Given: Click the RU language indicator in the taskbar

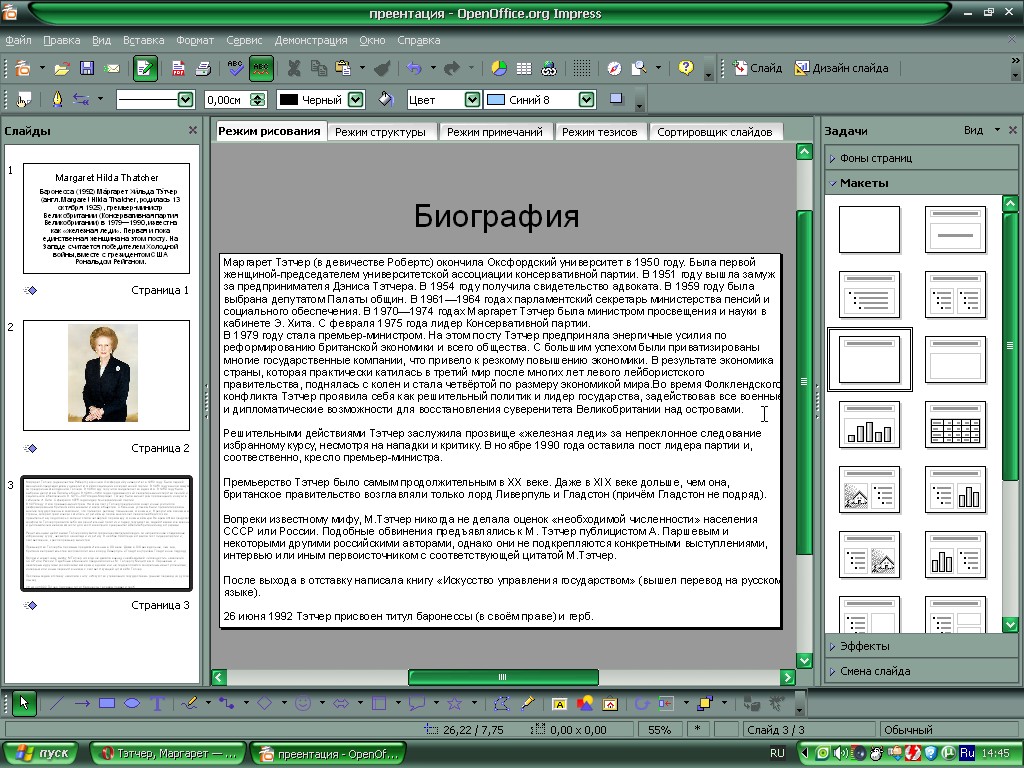Looking at the screenshot, I should [x=777, y=754].
